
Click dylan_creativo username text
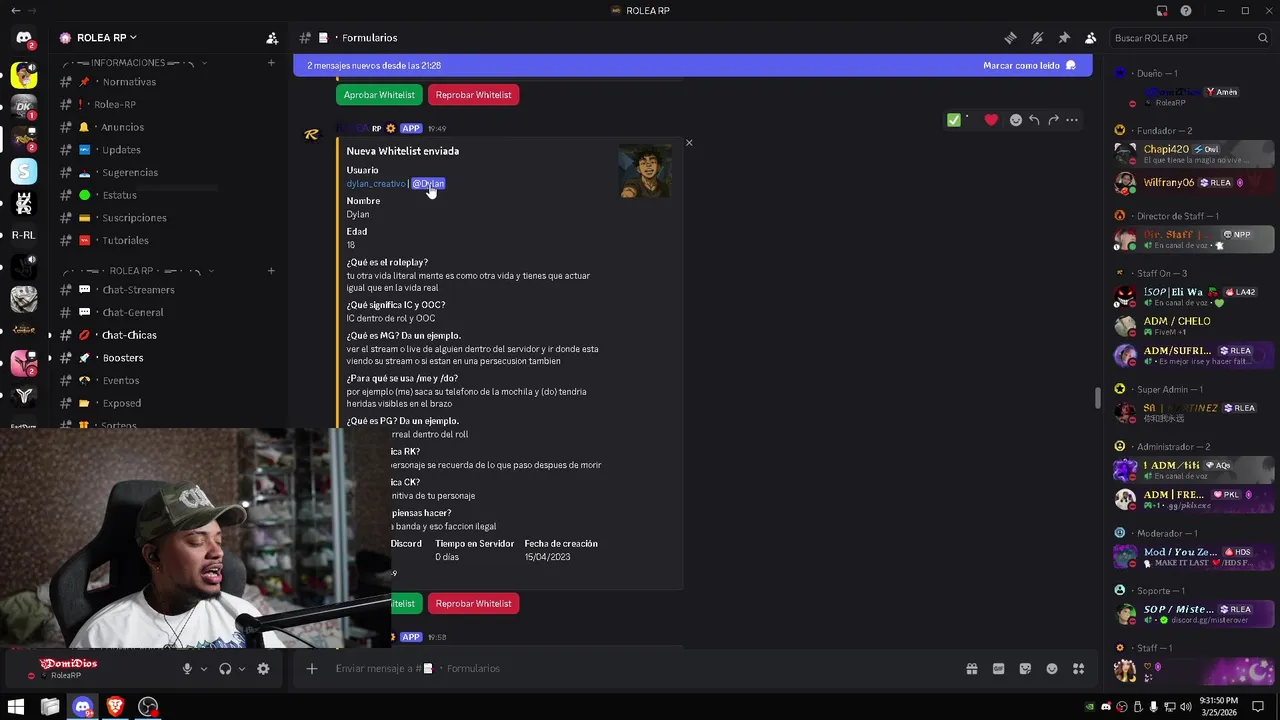376,184
